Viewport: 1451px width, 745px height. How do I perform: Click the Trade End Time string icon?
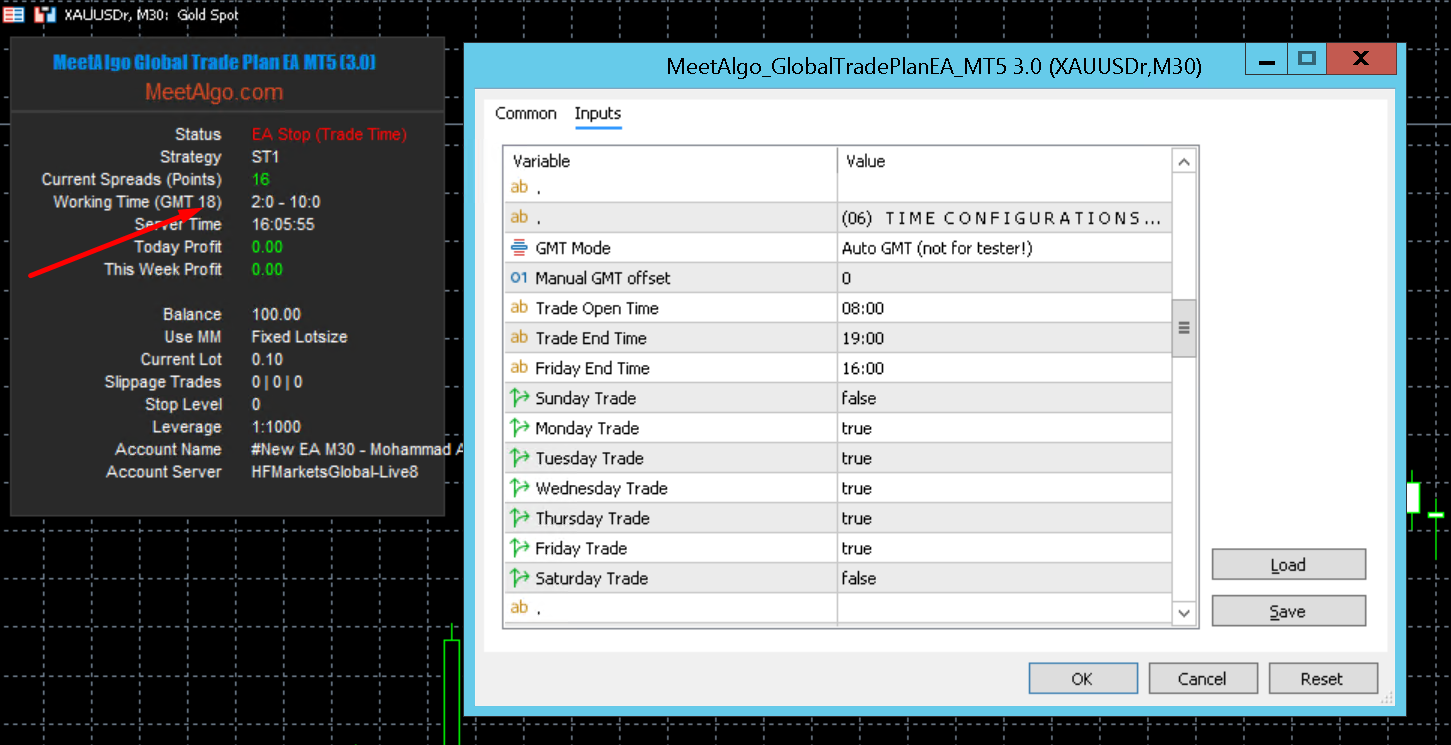click(519, 338)
